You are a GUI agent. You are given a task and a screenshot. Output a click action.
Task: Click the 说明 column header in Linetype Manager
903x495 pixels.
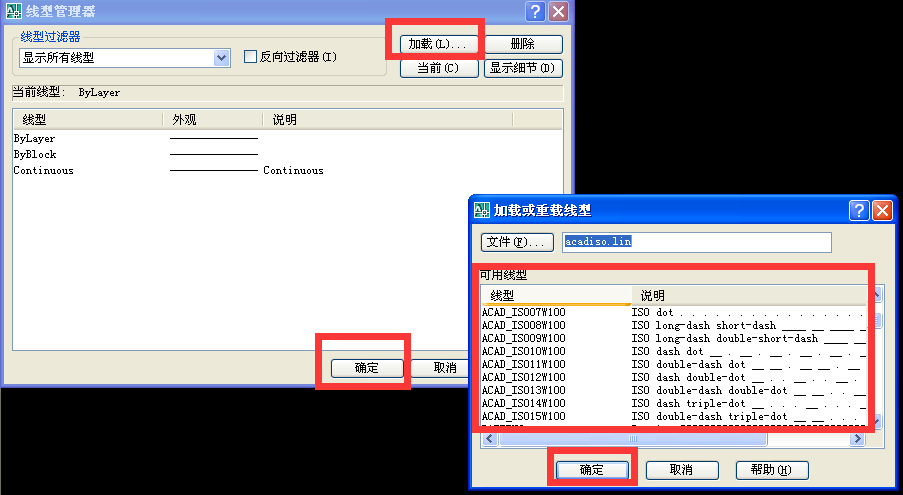coord(388,120)
